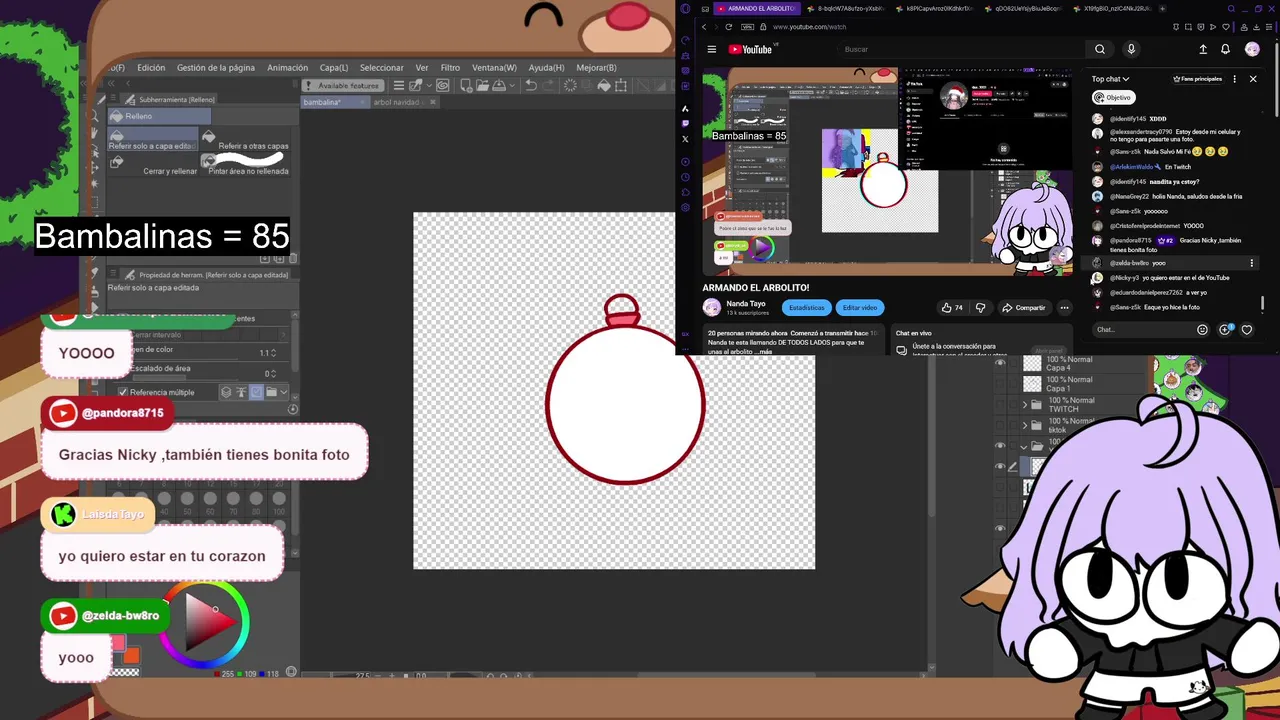The height and width of the screenshot is (720, 1280).
Task: Click the New document icon in command bar
Action: pyautogui.click(x=466, y=86)
